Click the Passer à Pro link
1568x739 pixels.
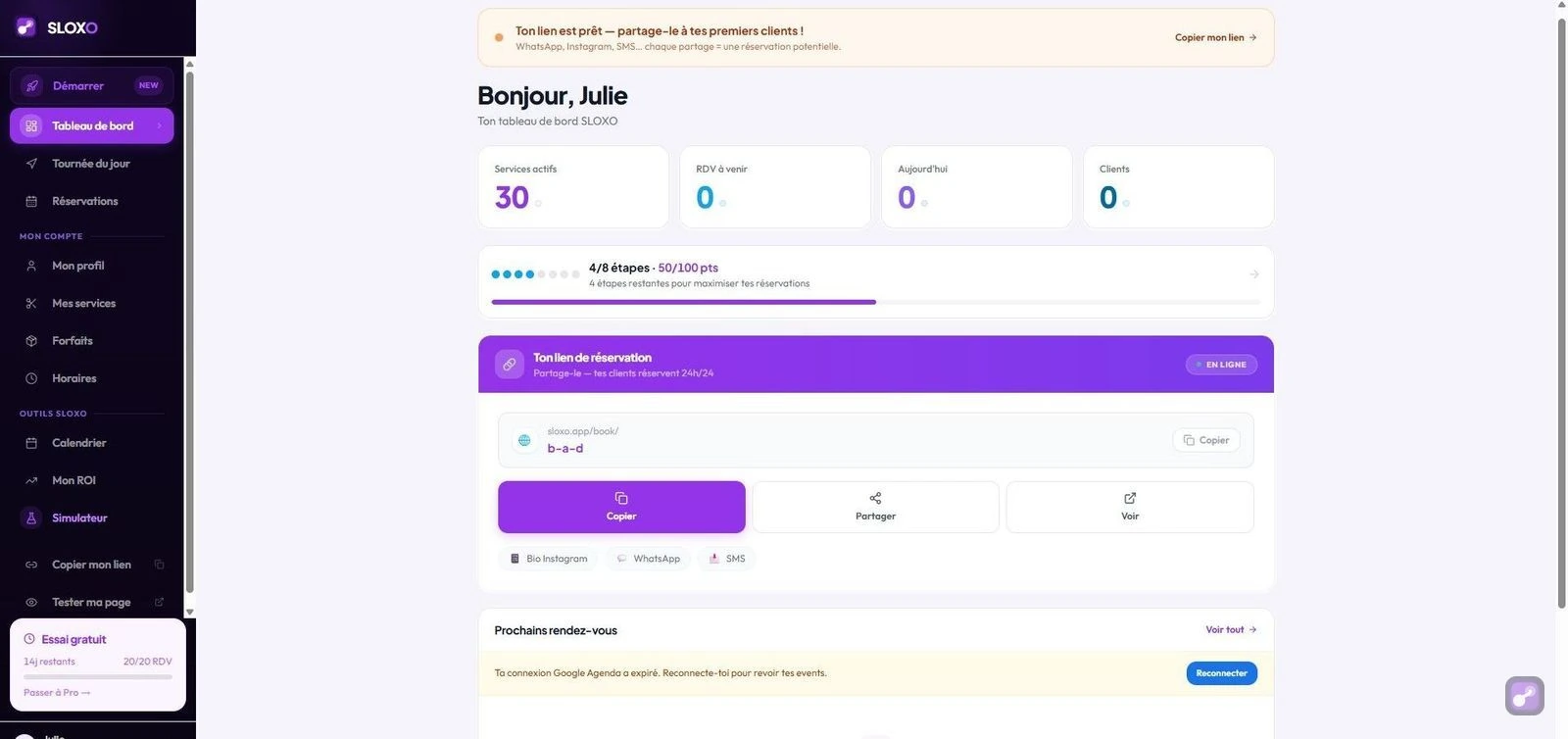[57, 693]
